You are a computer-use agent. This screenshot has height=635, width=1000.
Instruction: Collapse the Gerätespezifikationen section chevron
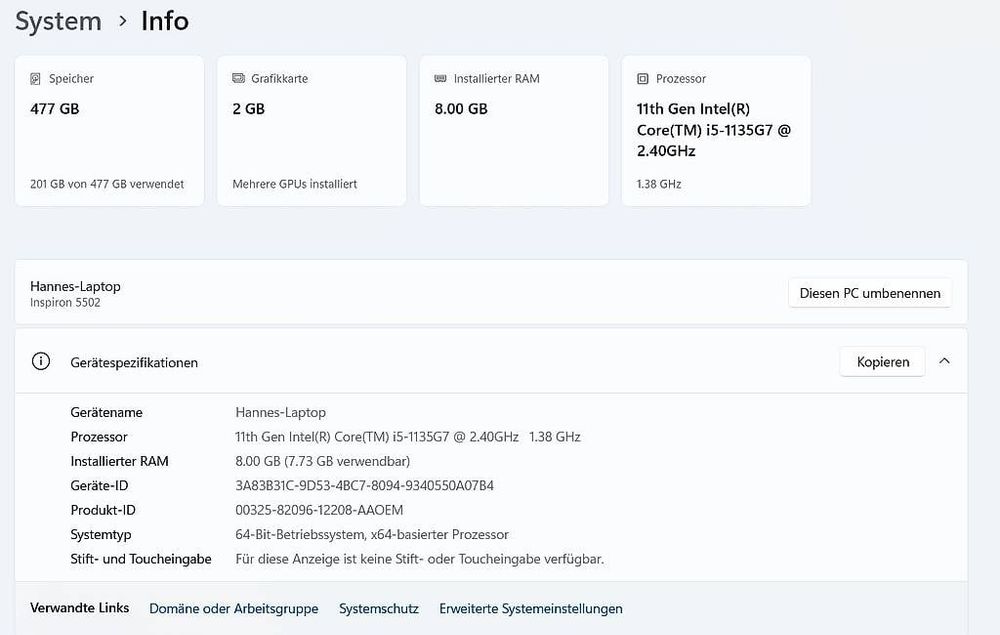tap(945, 361)
